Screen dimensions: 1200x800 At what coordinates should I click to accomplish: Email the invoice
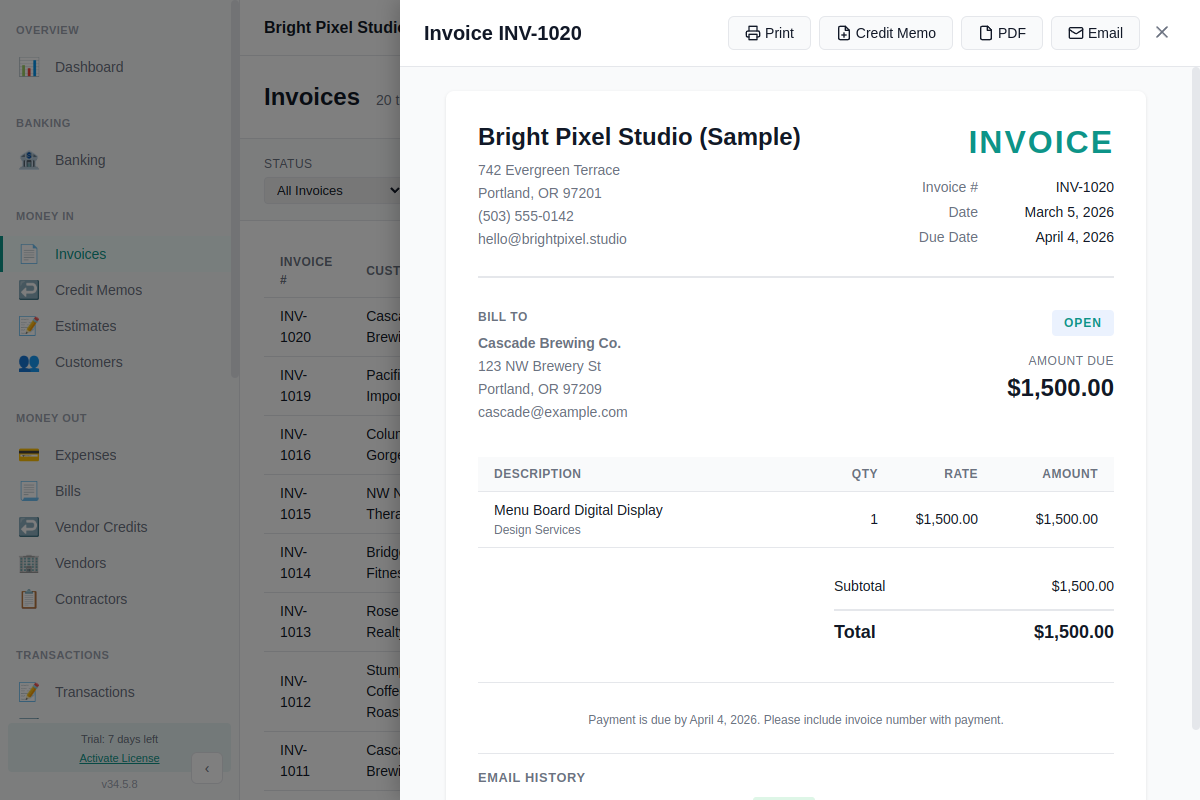1095,32
